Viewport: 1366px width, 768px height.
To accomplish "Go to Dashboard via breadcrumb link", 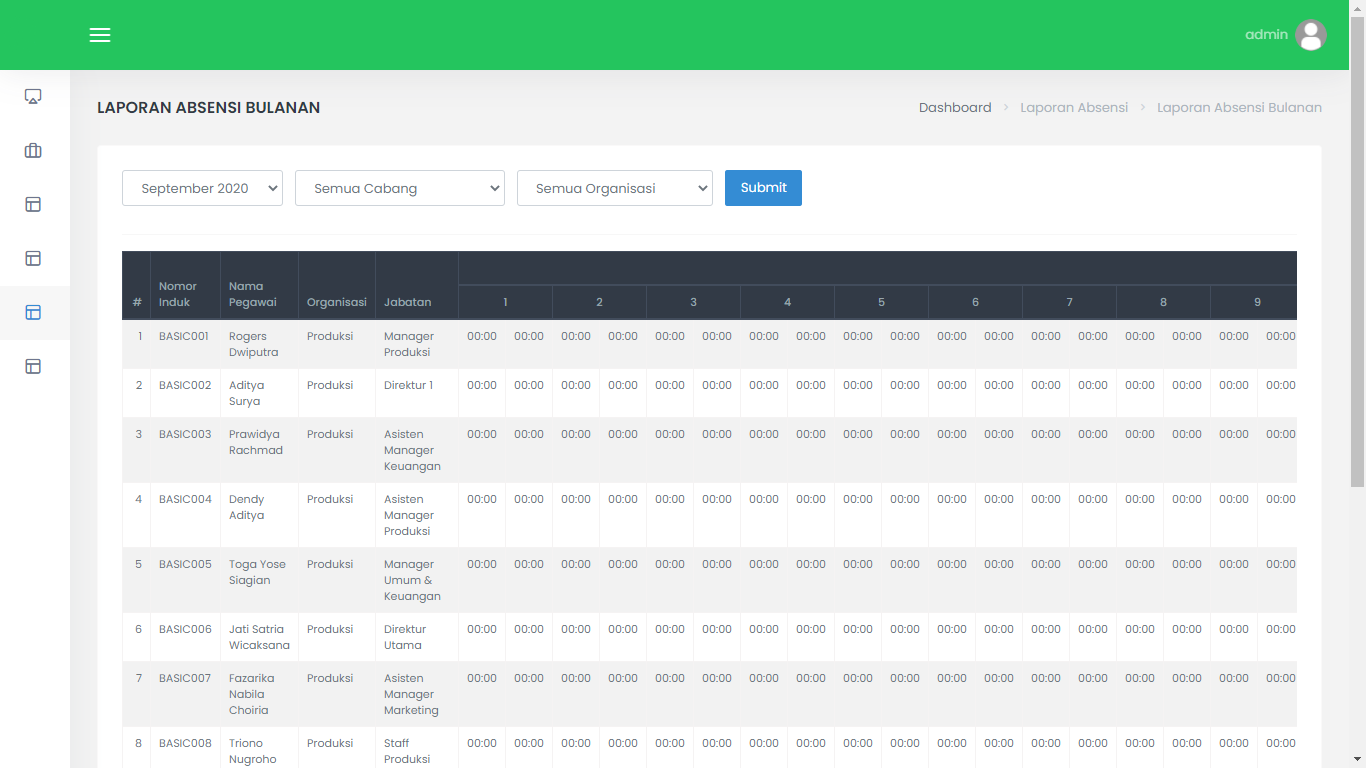I will (955, 108).
